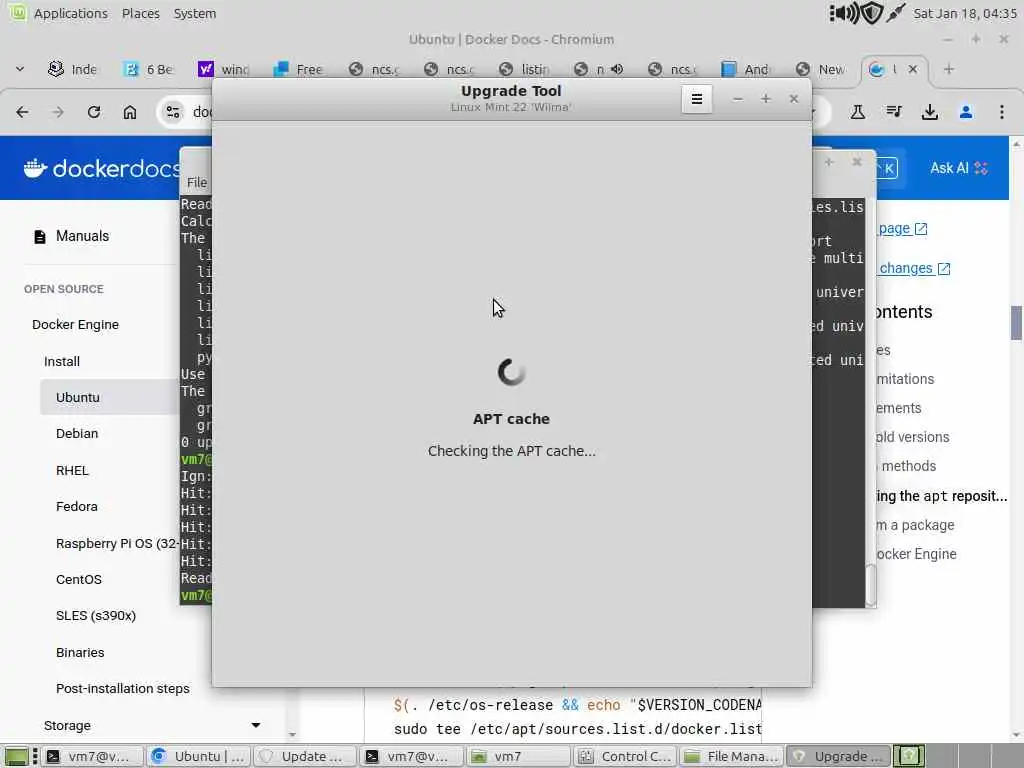Switch to the 'And' browser tab
This screenshot has height=768, width=1024.
[748, 69]
